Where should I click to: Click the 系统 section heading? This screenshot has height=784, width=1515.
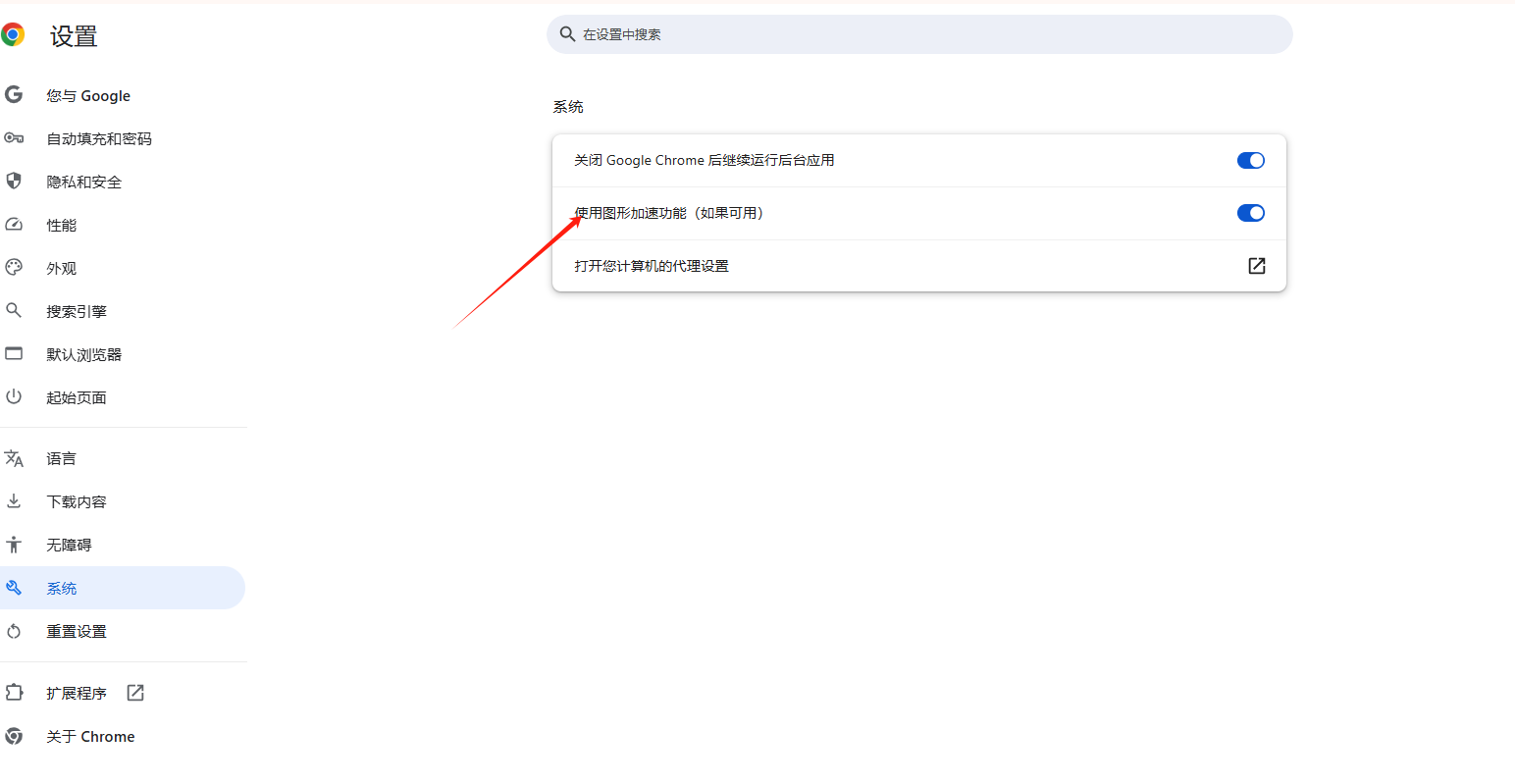coord(568,106)
